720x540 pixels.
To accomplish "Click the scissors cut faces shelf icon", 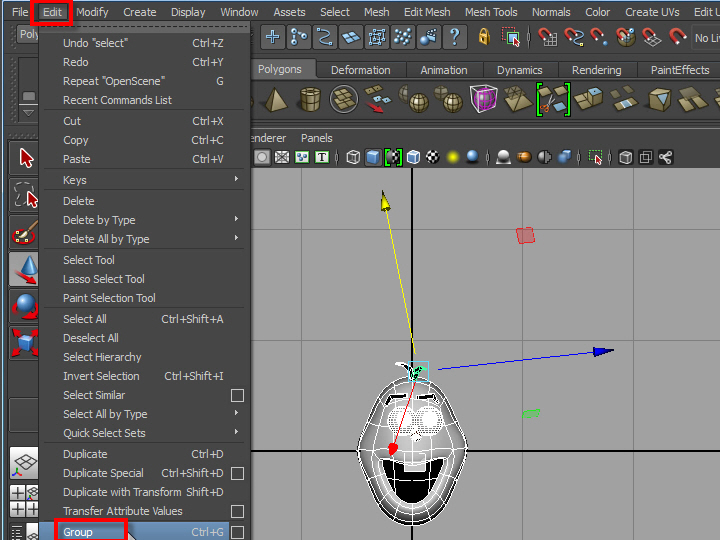I will point(552,100).
